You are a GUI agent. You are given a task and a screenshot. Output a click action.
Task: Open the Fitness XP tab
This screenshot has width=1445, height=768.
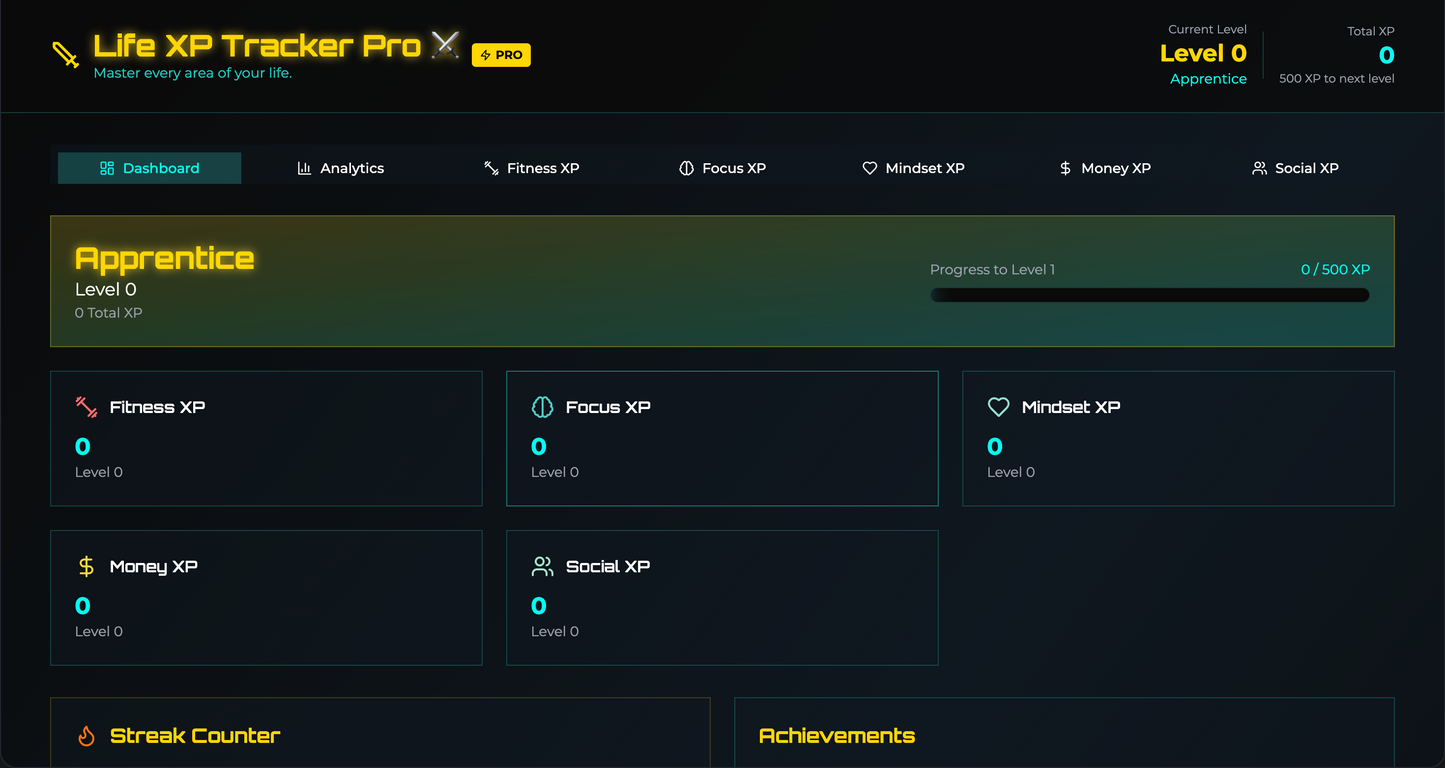tap(531, 168)
